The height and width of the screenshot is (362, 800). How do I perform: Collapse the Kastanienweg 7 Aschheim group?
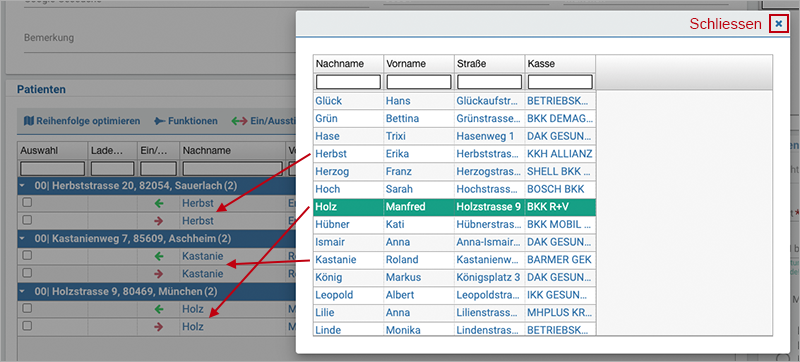click(23, 238)
